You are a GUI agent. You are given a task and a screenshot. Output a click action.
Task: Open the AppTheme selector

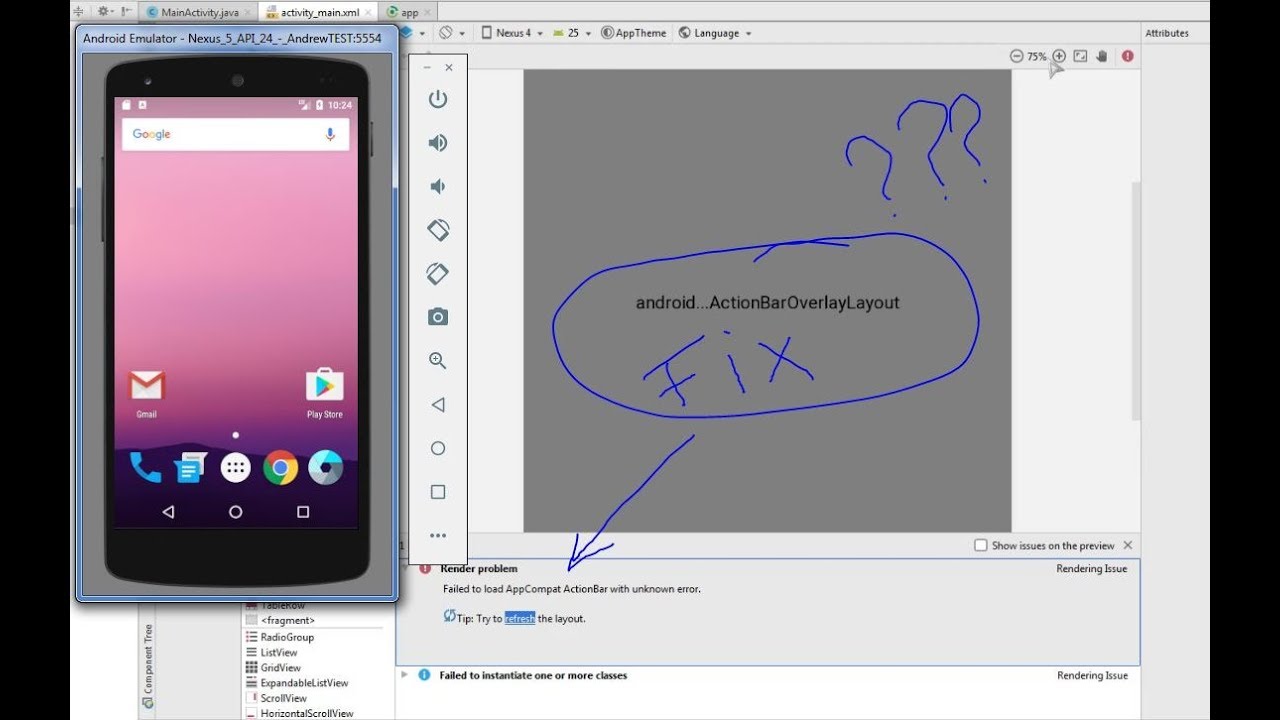pos(634,33)
